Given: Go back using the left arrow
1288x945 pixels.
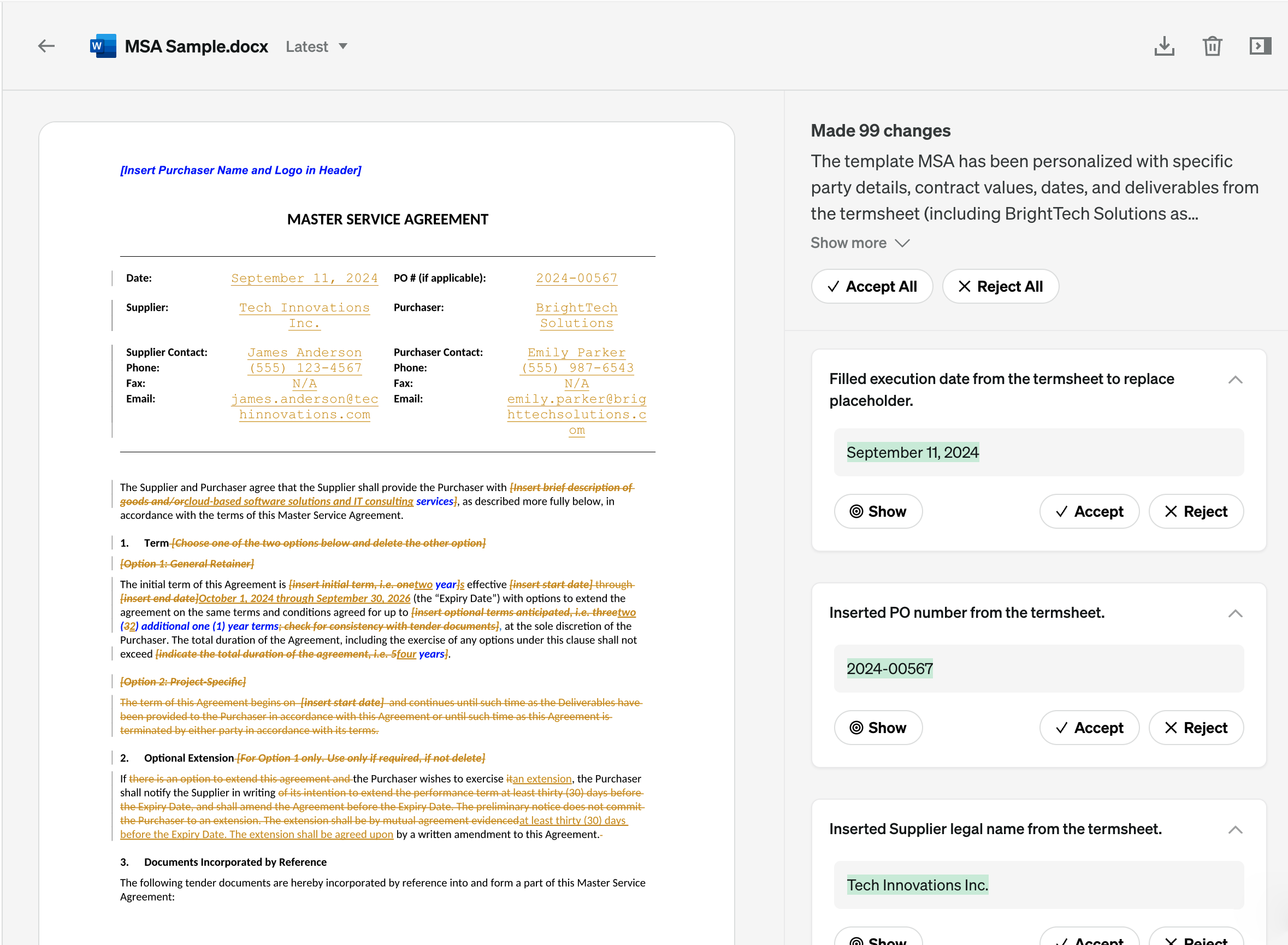Looking at the screenshot, I should [x=46, y=46].
